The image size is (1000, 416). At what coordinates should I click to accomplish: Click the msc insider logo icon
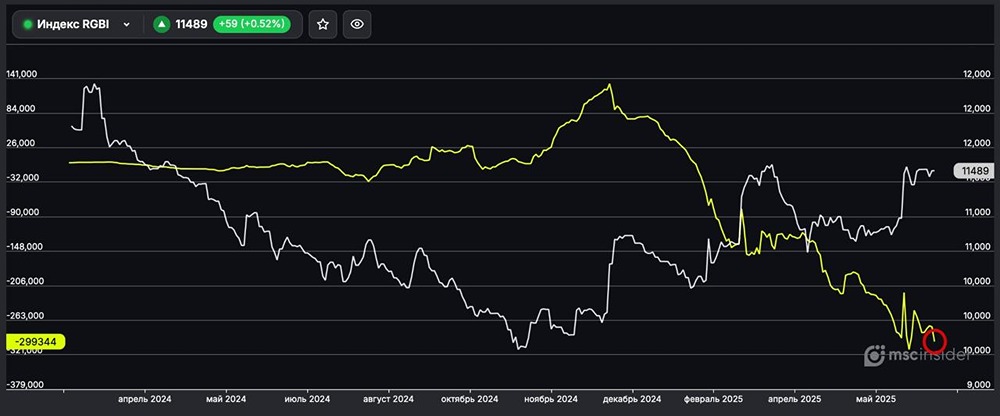click(x=873, y=354)
